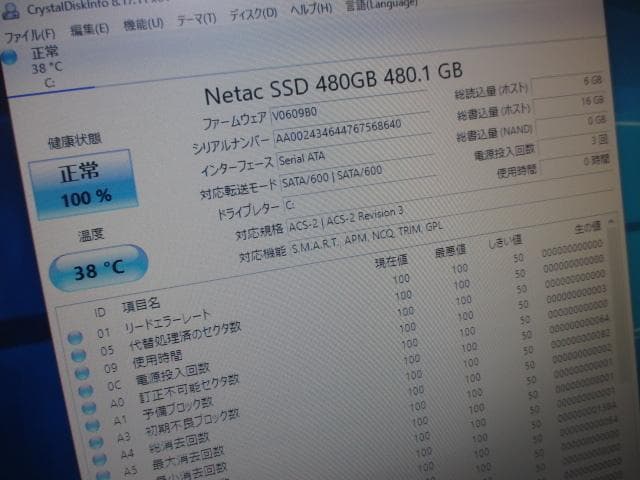The height and width of the screenshot is (480, 640).
Task: Click status icon of row 05 代替処理済のセクタ数
Action: pyautogui.click(x=78, y=355)
